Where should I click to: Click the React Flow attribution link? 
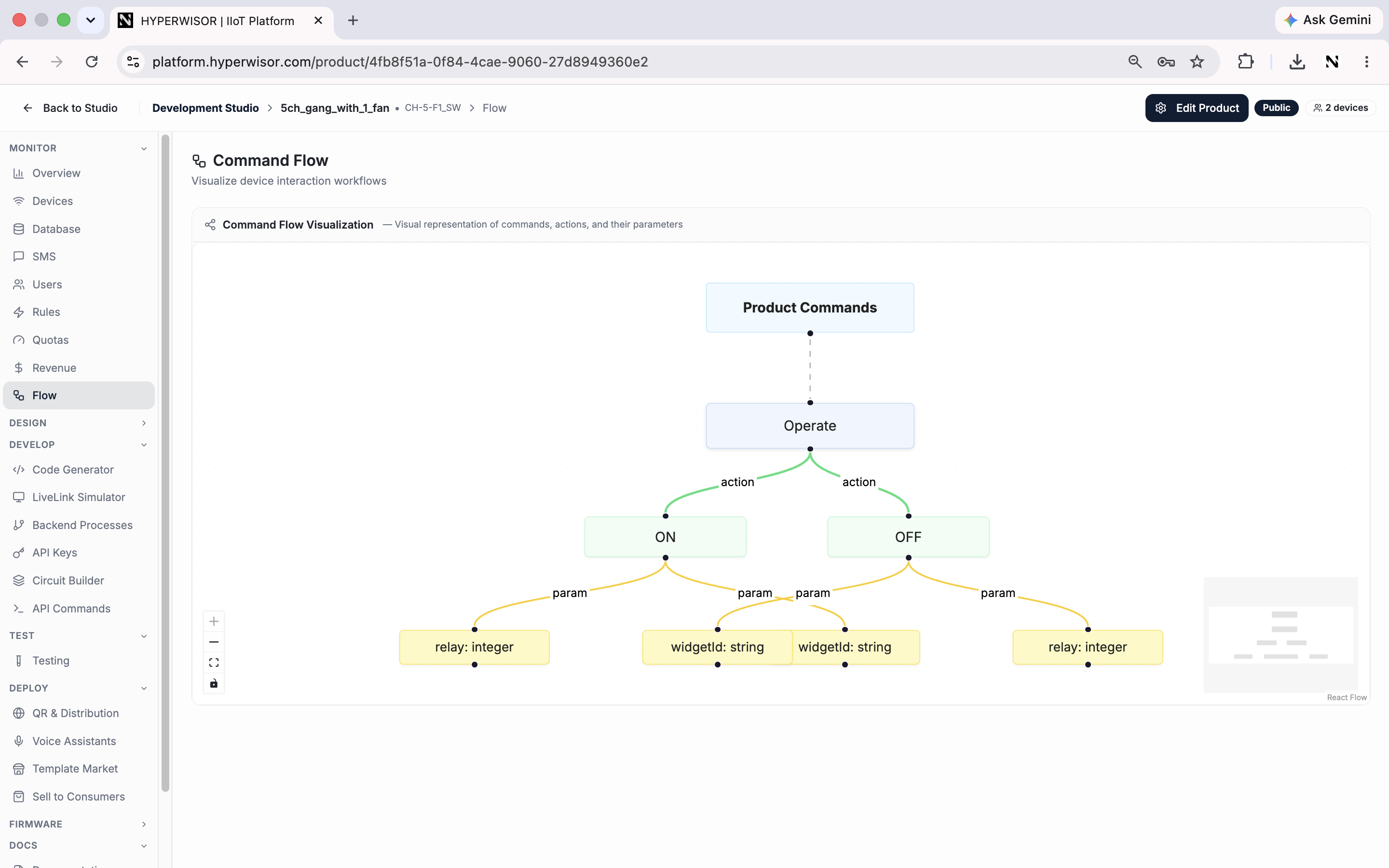pos(1347,697)
